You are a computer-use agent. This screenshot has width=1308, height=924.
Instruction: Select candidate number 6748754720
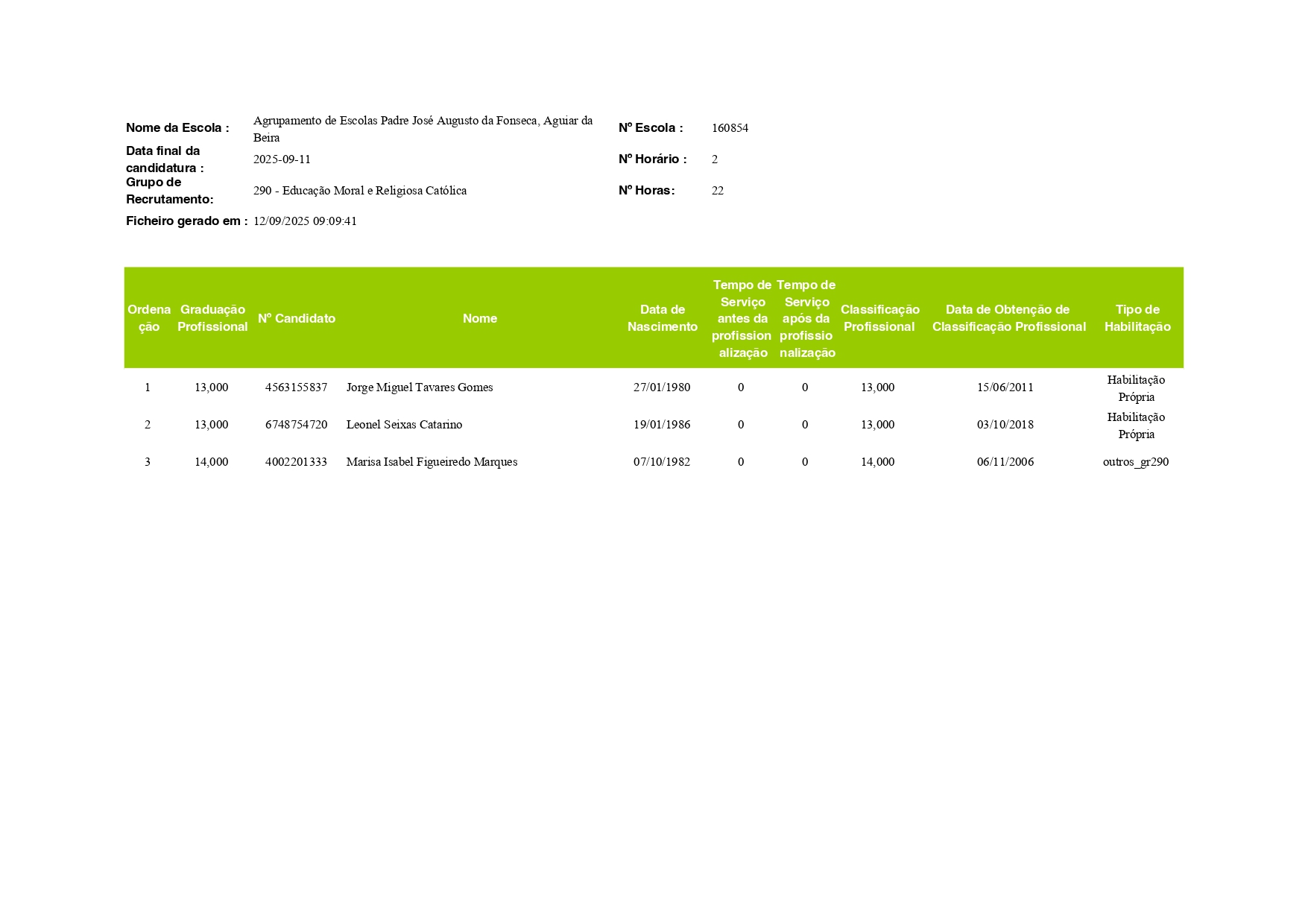coord(296,425)
